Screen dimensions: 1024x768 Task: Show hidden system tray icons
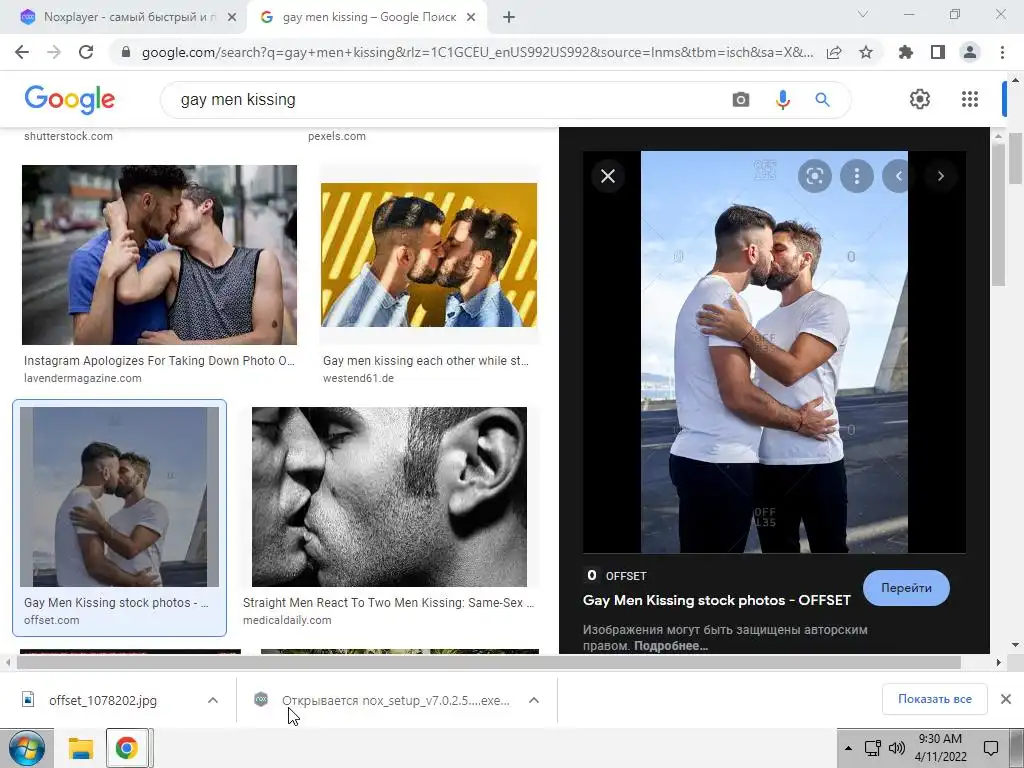(848, 748)
